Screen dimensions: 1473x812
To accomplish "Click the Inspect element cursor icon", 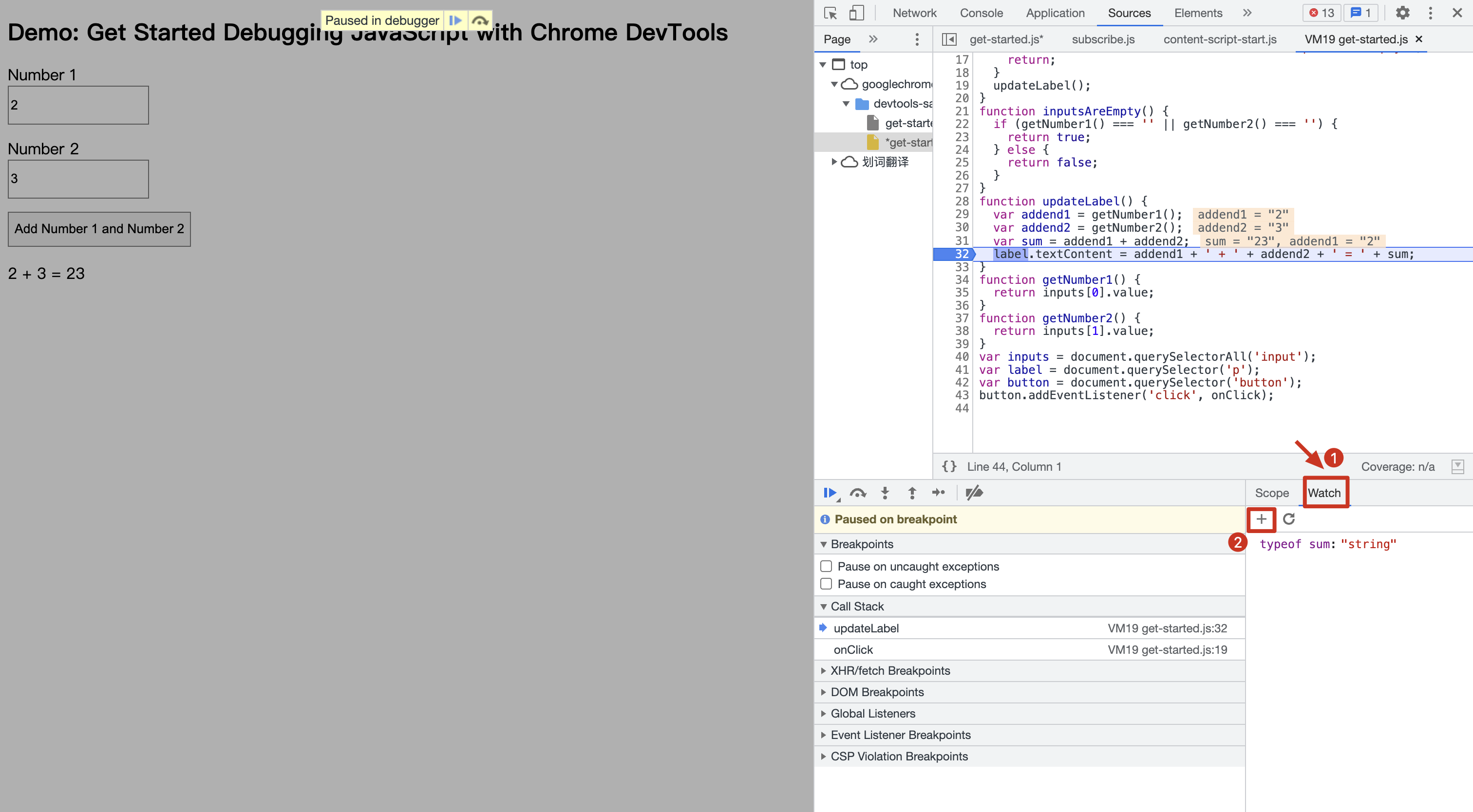I will 831,13.
